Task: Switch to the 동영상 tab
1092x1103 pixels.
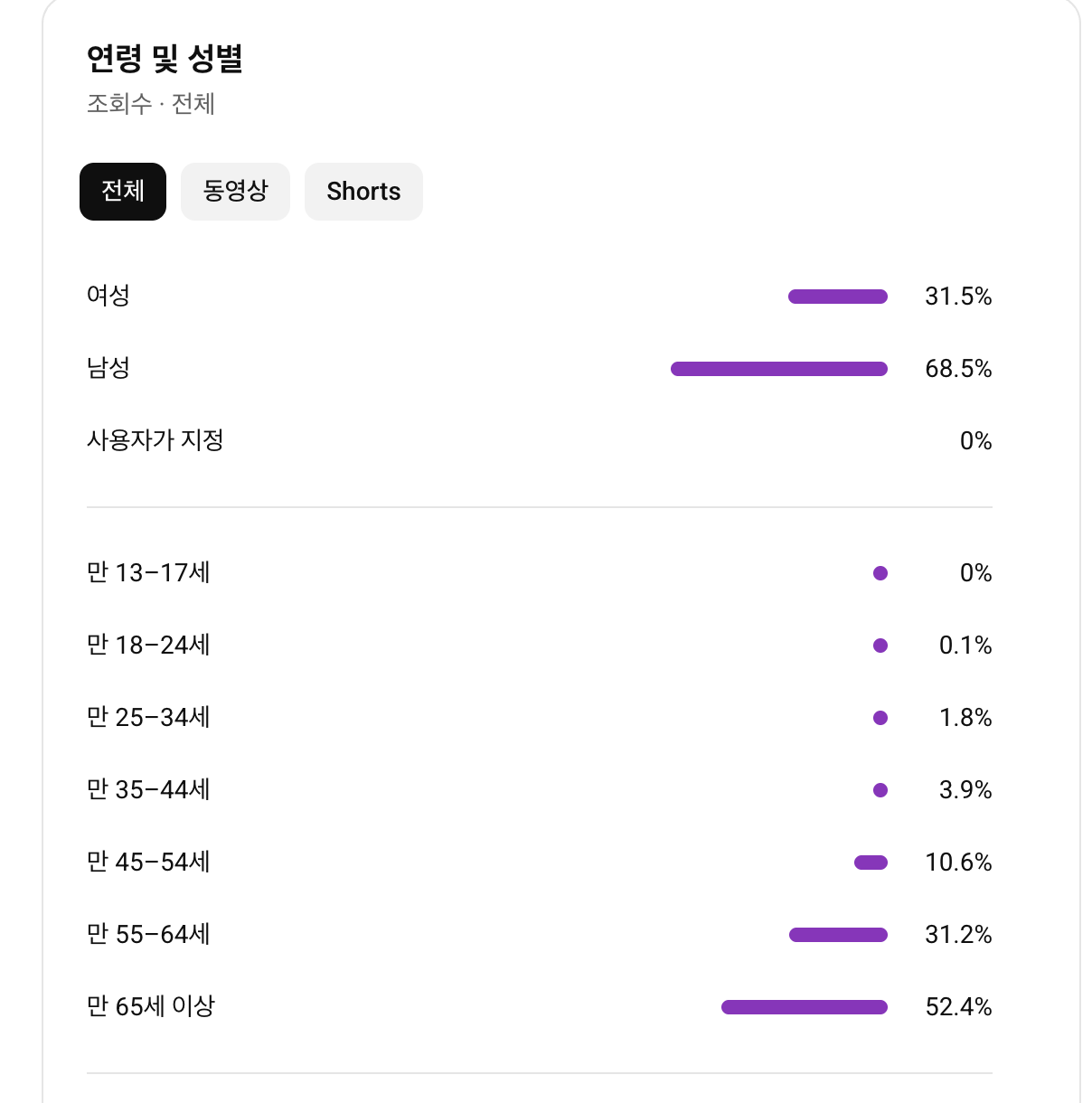Action: click(x=235, y=192)
